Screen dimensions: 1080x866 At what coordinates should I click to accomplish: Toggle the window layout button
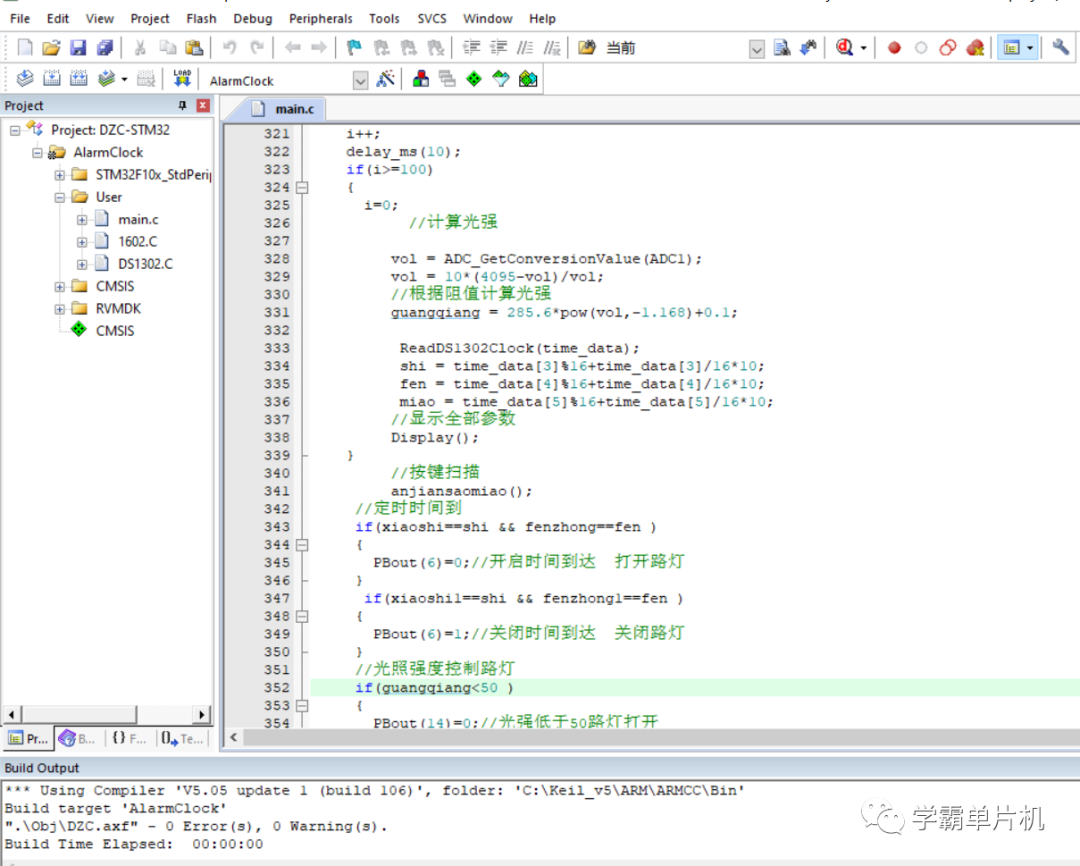(1011, 48)
